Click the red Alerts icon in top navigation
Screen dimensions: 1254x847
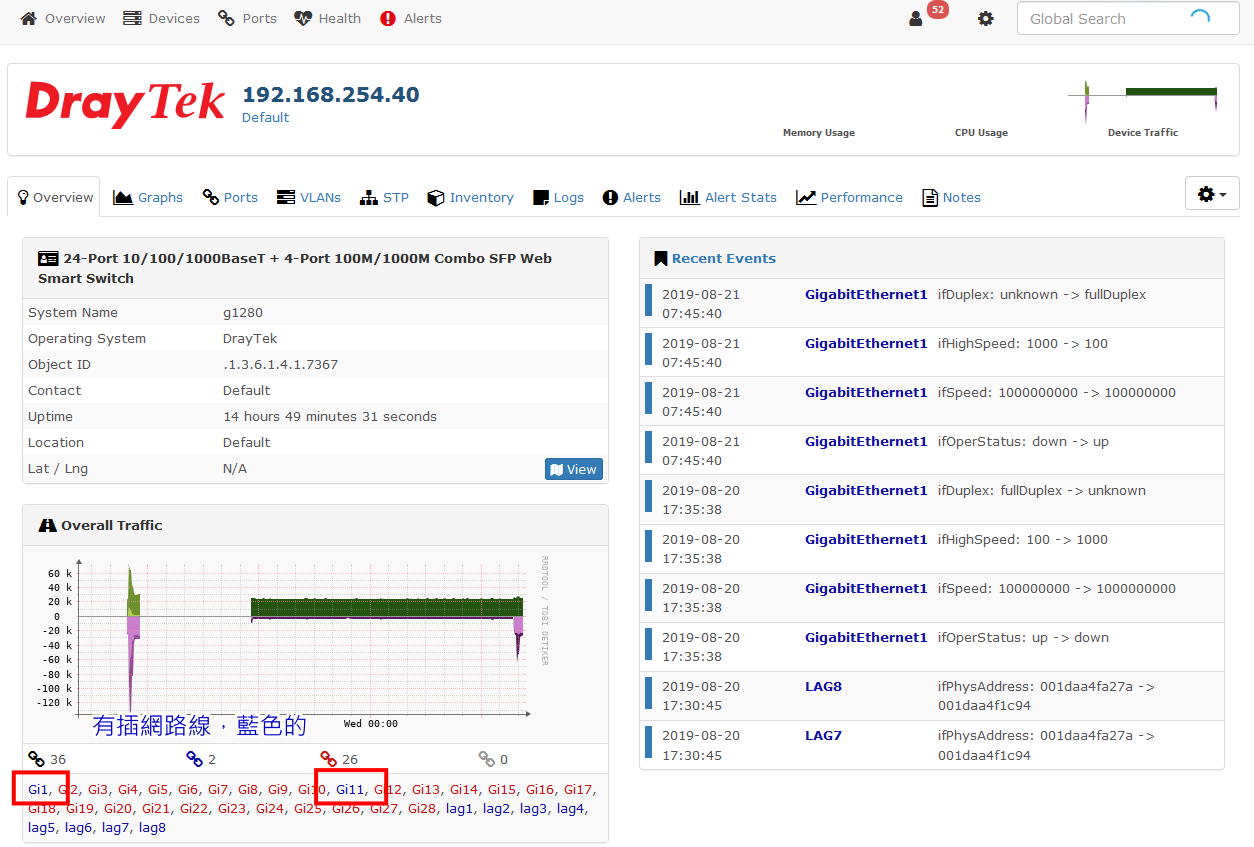(x=388, y=19)
